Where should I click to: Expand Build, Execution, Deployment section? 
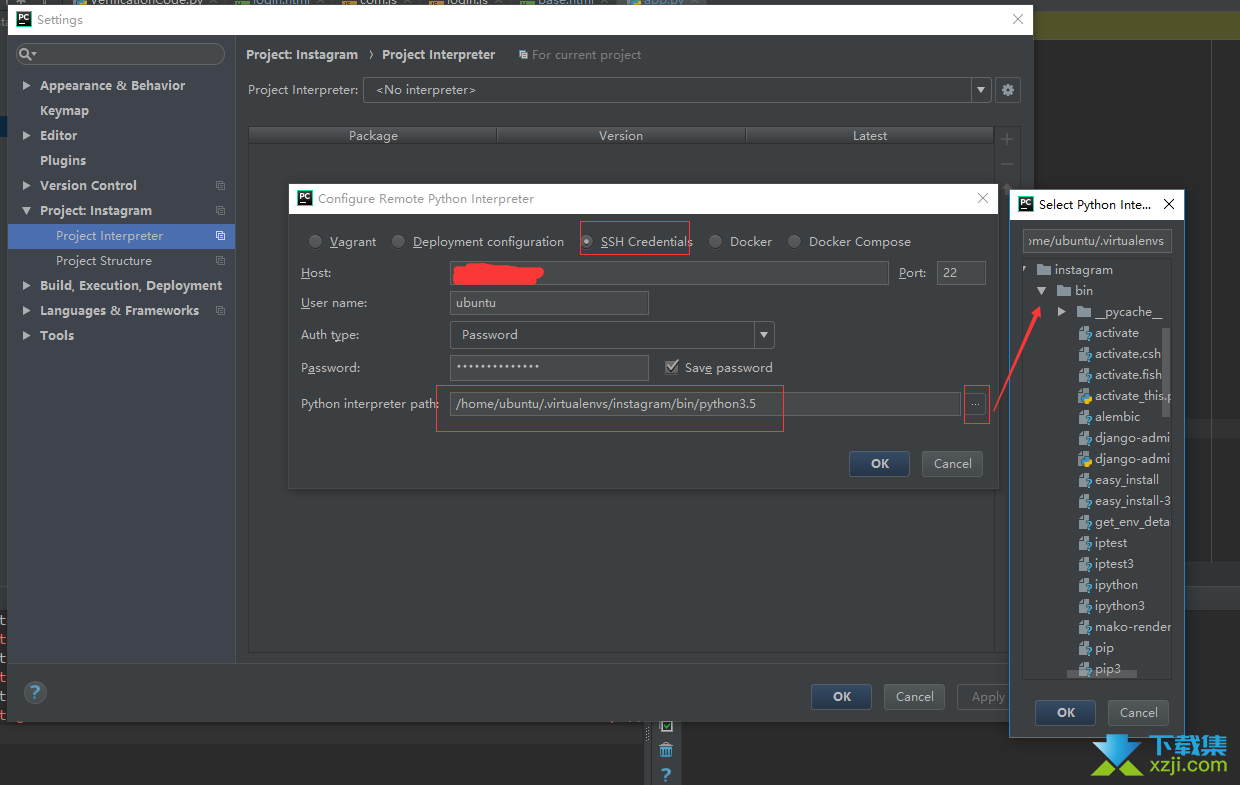(26, 286)
